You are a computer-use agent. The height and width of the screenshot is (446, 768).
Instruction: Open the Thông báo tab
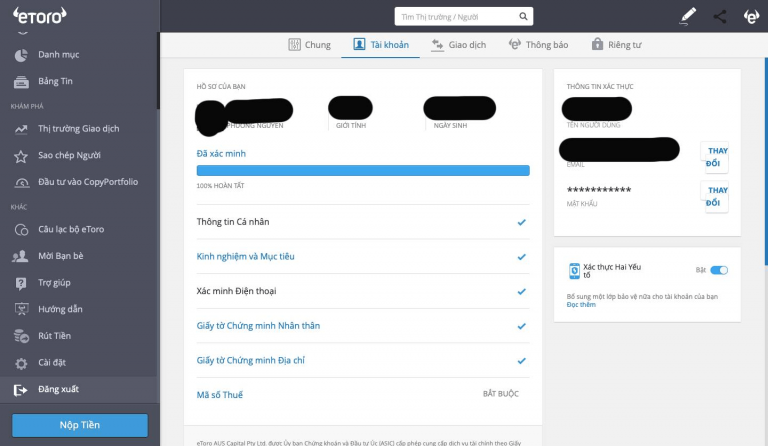click(x=538, y=45)
